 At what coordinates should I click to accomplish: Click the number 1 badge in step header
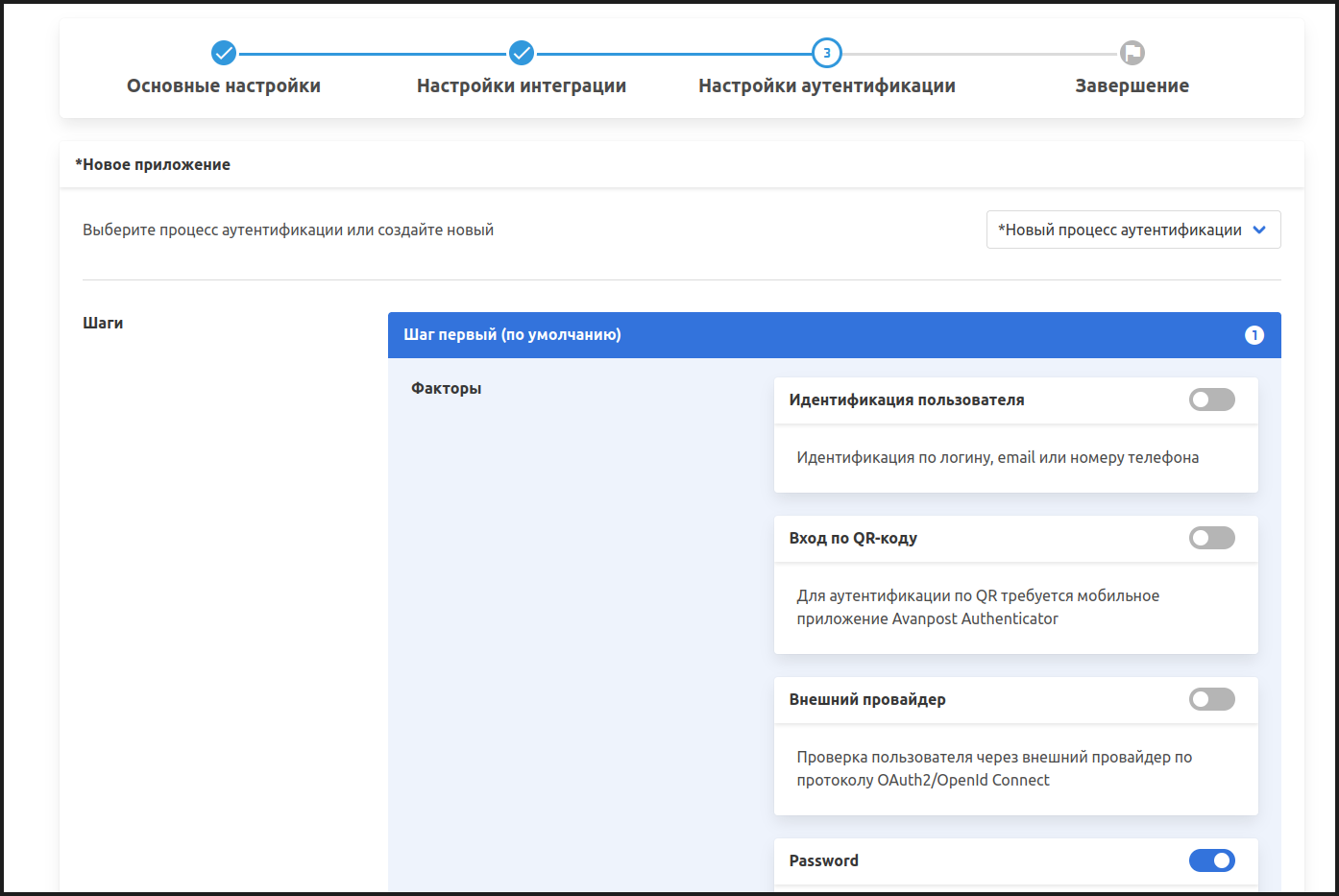(x=1254, y=335)
